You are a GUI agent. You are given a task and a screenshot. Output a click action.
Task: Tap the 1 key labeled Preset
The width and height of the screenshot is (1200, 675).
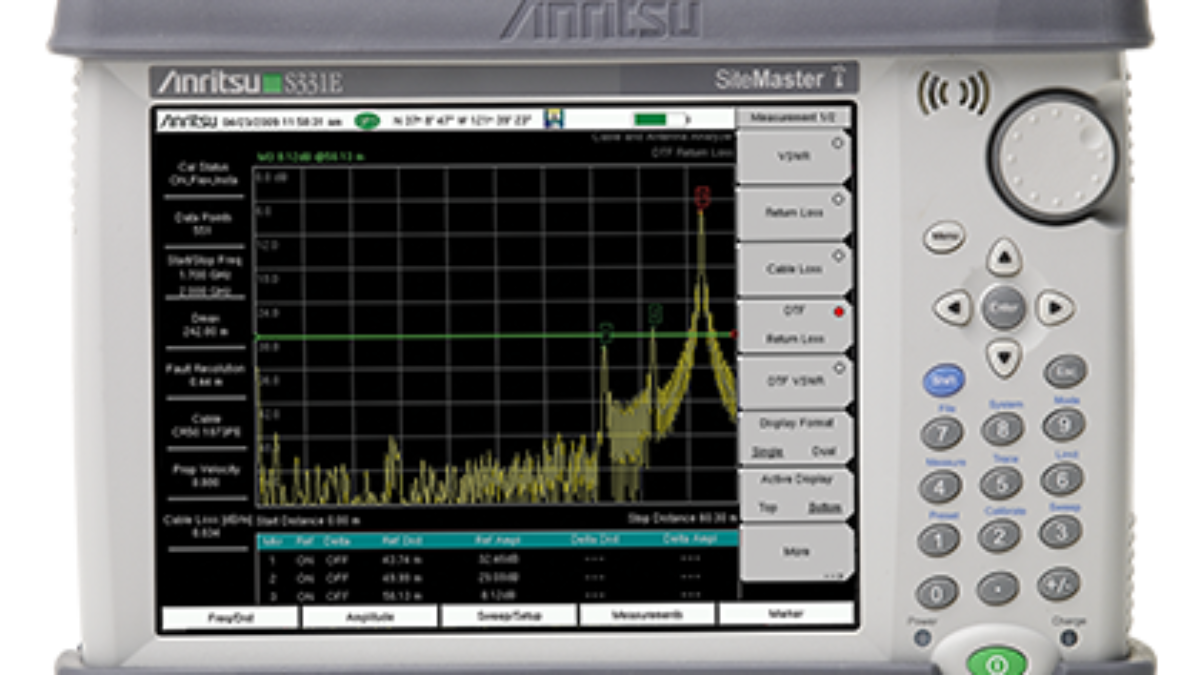click(x=938, y=540)
